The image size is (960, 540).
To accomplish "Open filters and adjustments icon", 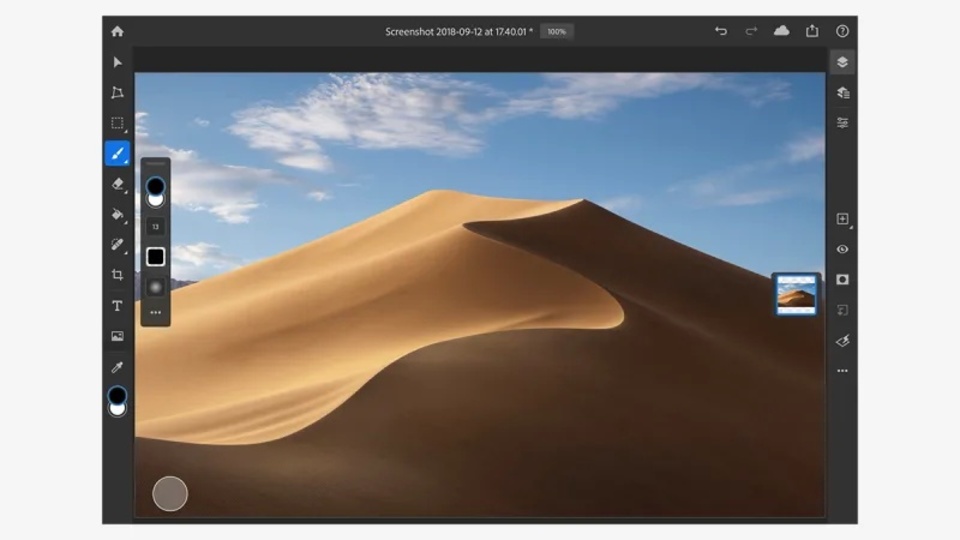I will coord(842,340).
